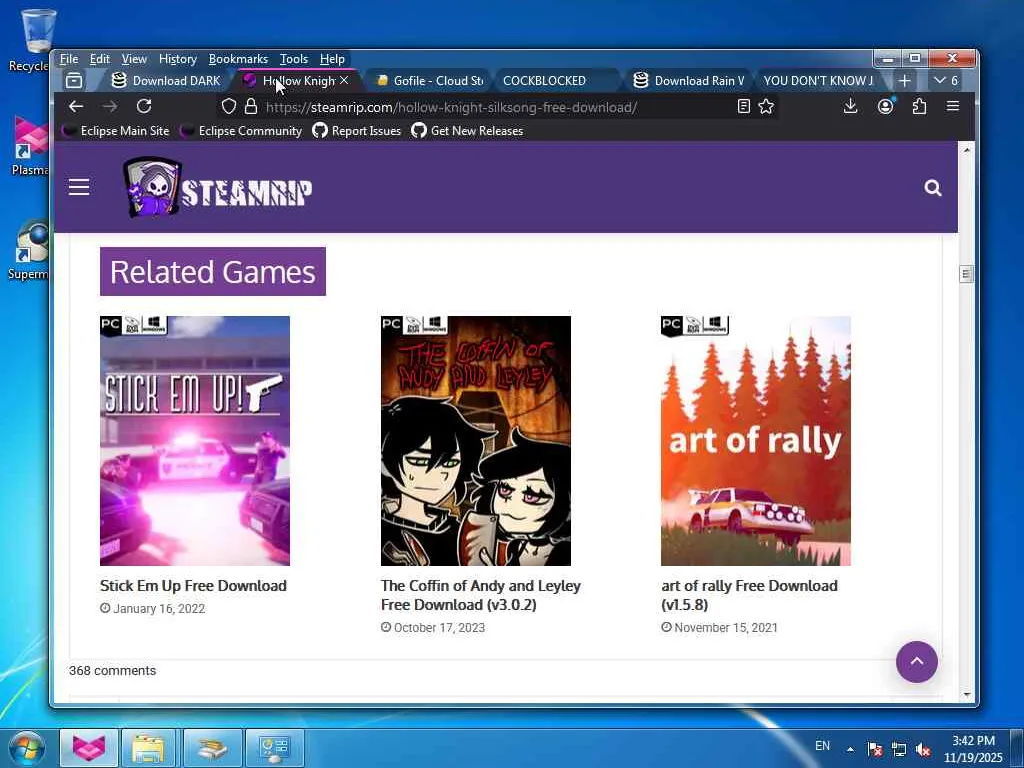This screenshot has width=1024, height=768.
Task: Click the steamrip.com address bar URL
Action: pyautogui.click(x=451, y=107)
